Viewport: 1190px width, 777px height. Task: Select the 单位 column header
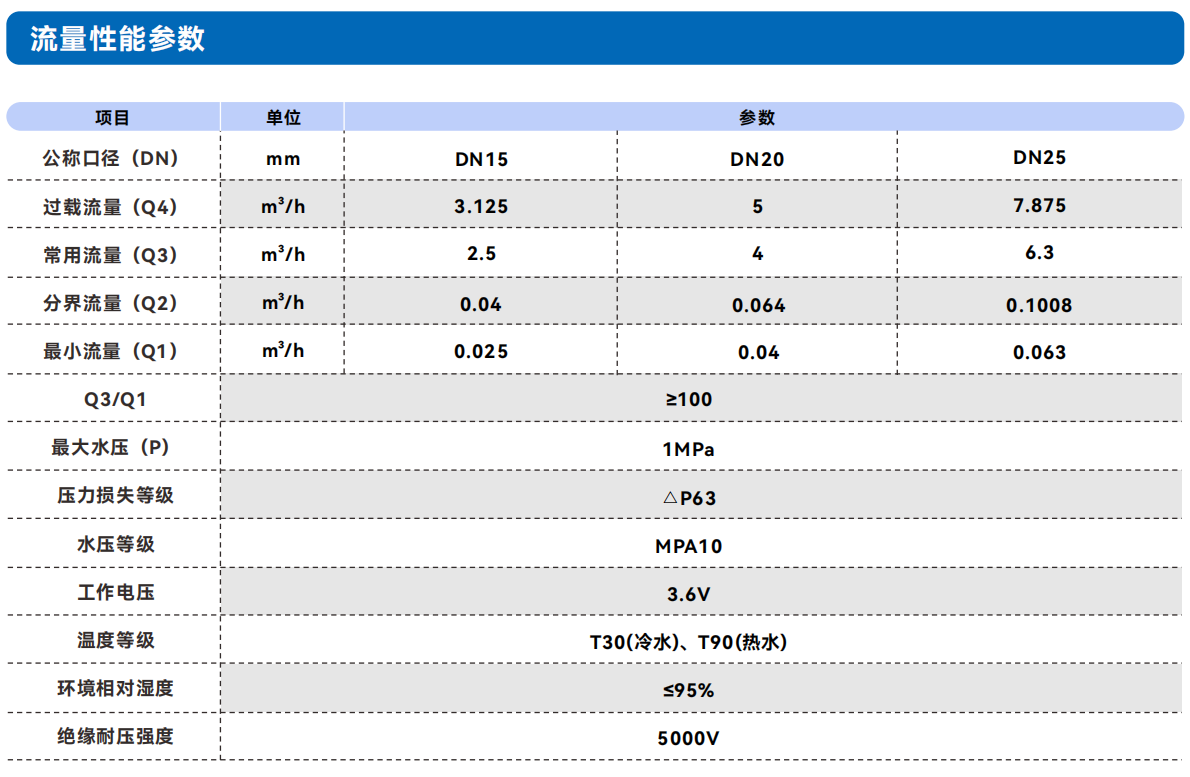[x=283, y=118]
